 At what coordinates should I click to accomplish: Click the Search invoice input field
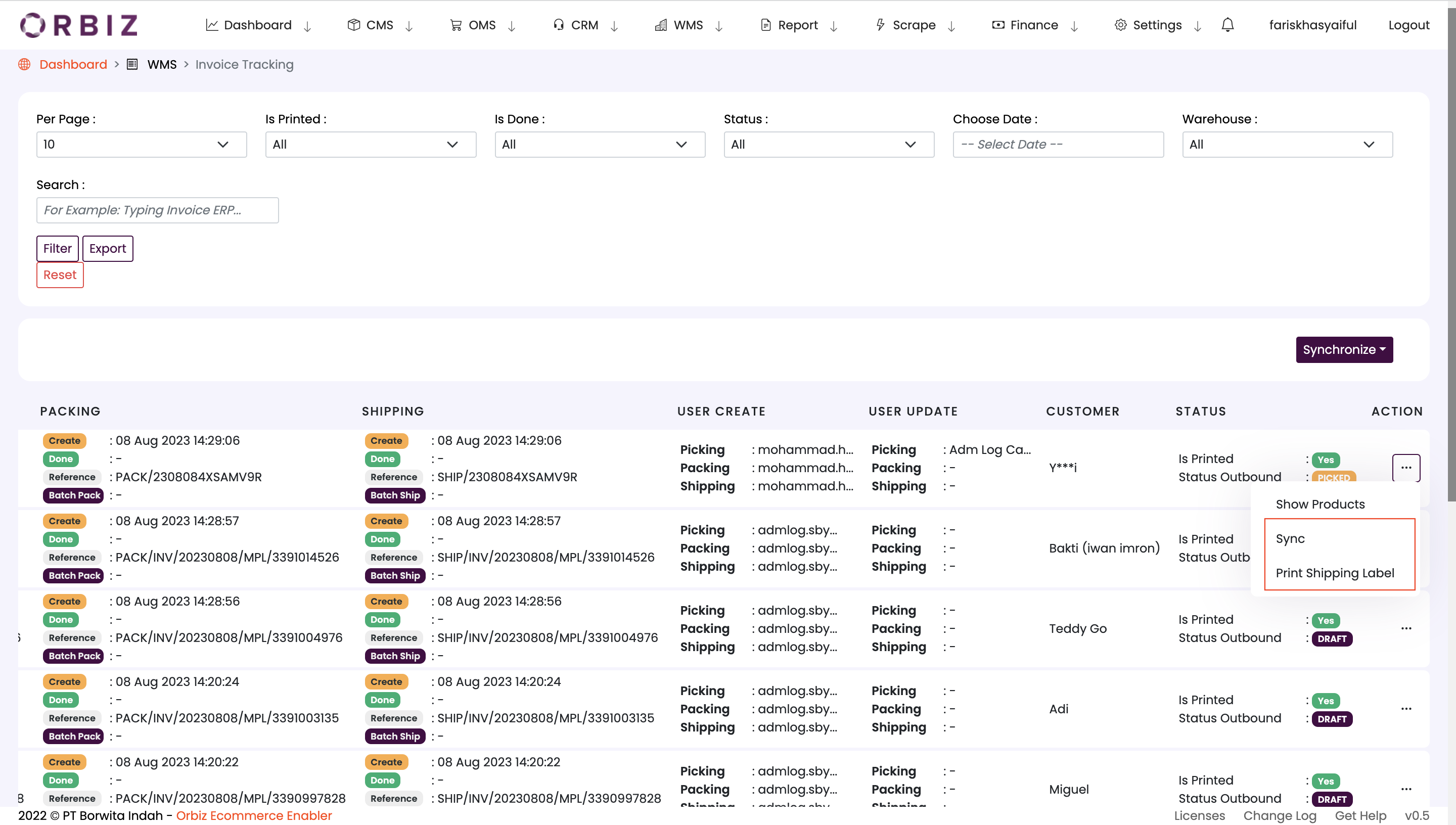pyautogui.click(x=158, y=210)
